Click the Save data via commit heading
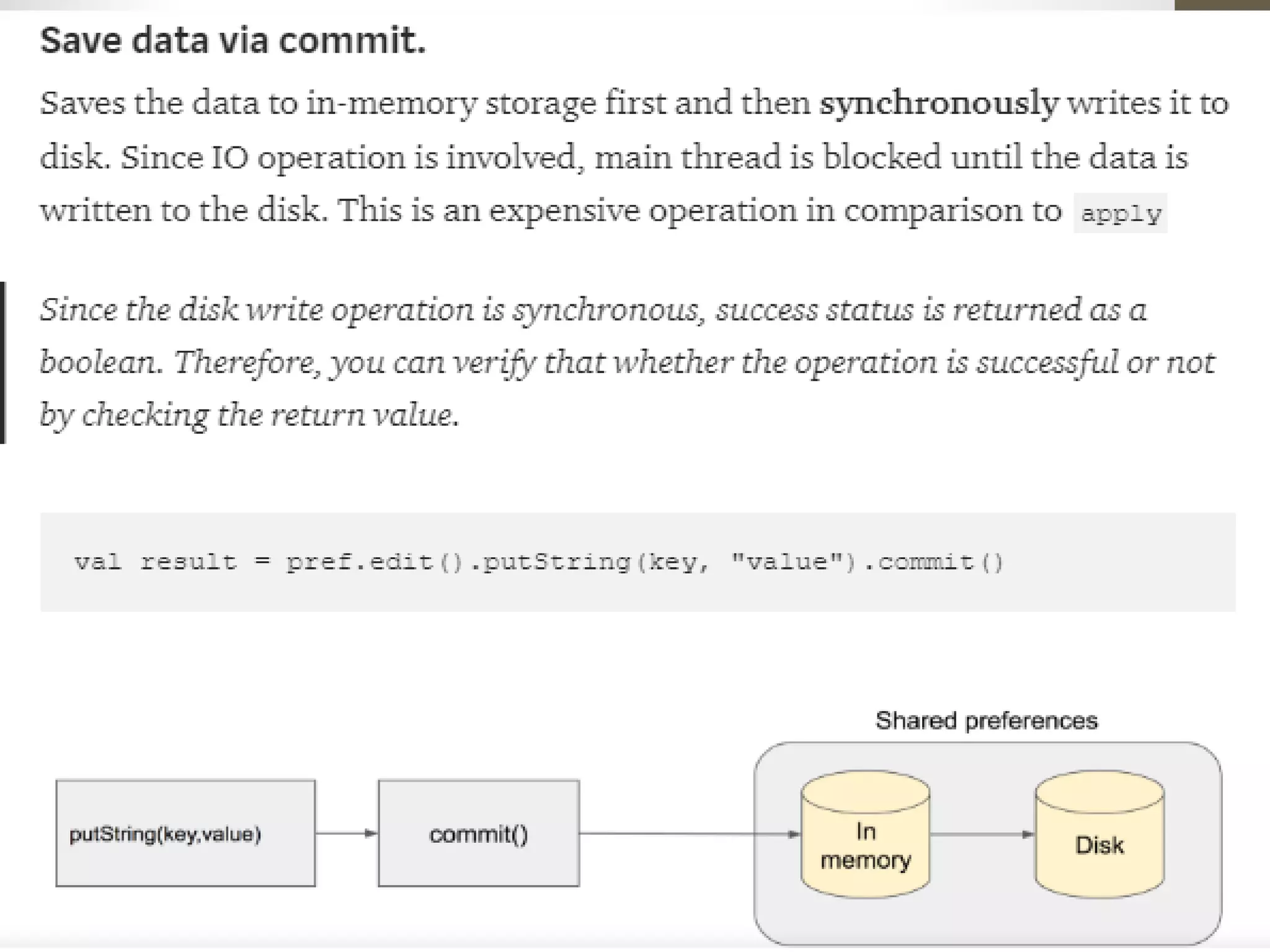1270x952 pixels. tap(233, 41)
